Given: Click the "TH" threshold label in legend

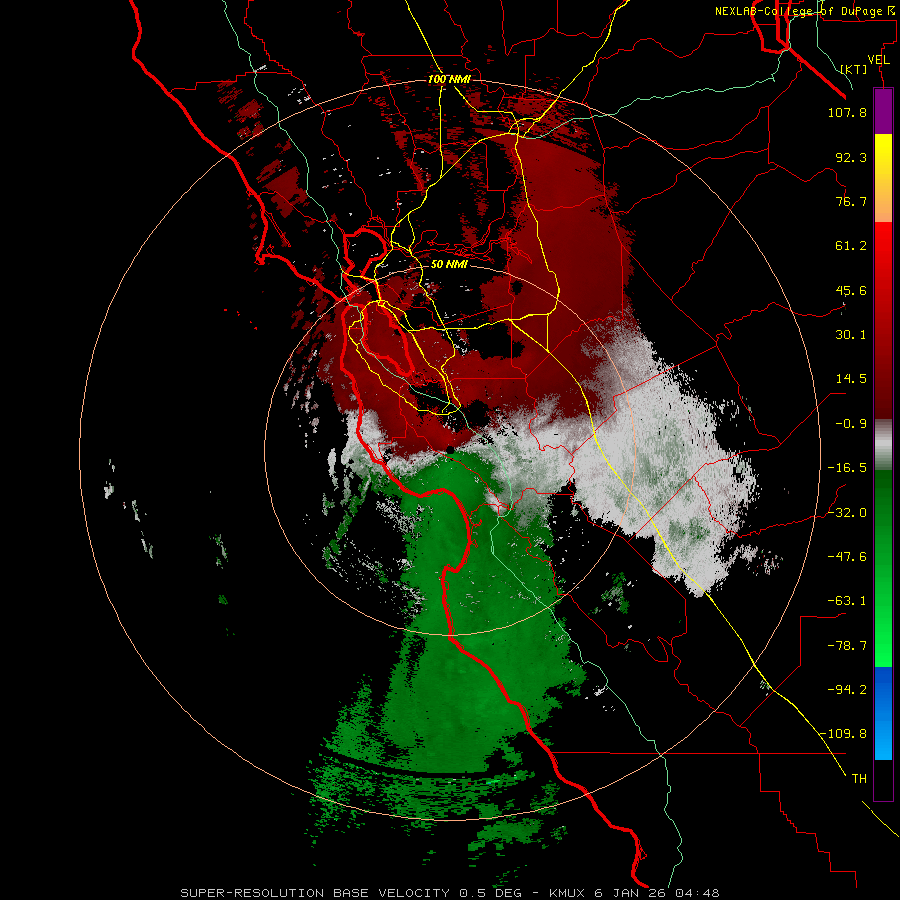Looking at the screenshot, I should click(x=859, y=778).
